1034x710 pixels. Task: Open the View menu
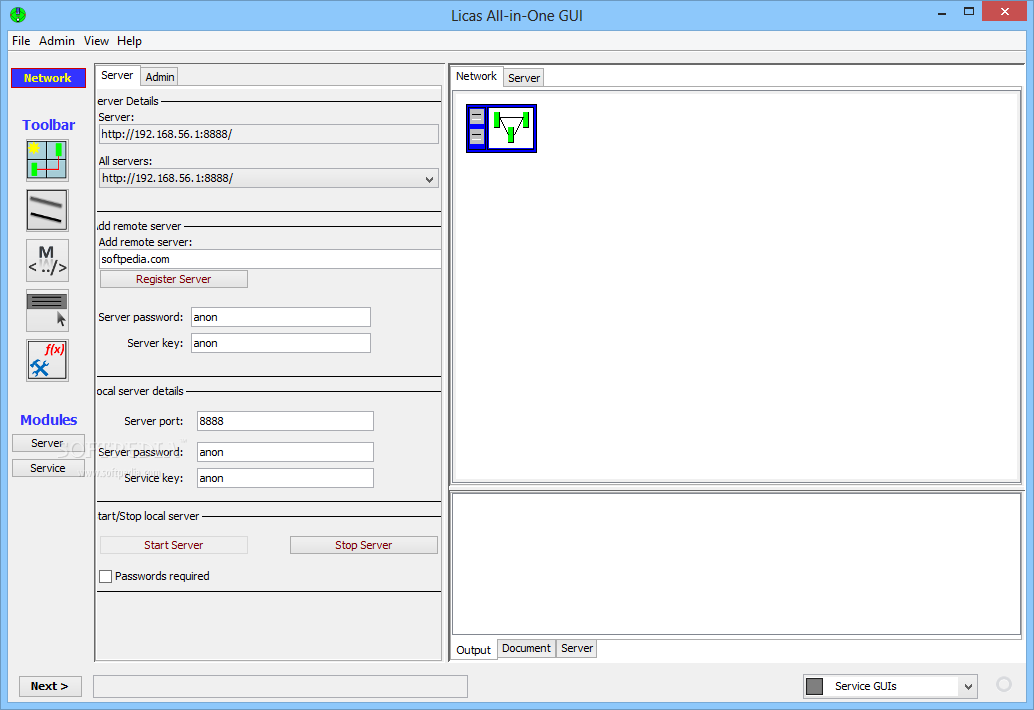(96, 41)
